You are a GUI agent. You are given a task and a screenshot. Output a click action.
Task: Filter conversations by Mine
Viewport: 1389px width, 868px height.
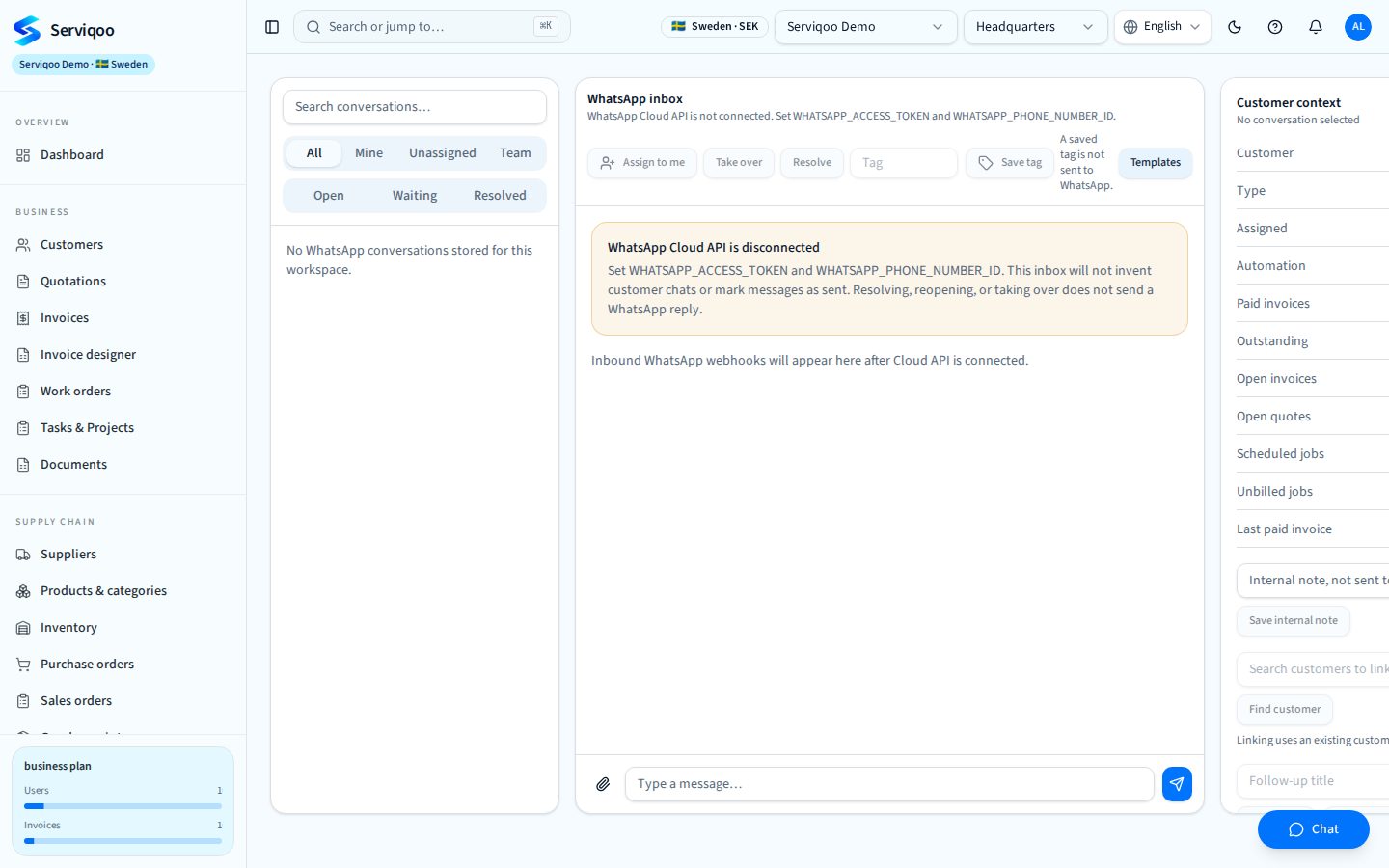368,153
